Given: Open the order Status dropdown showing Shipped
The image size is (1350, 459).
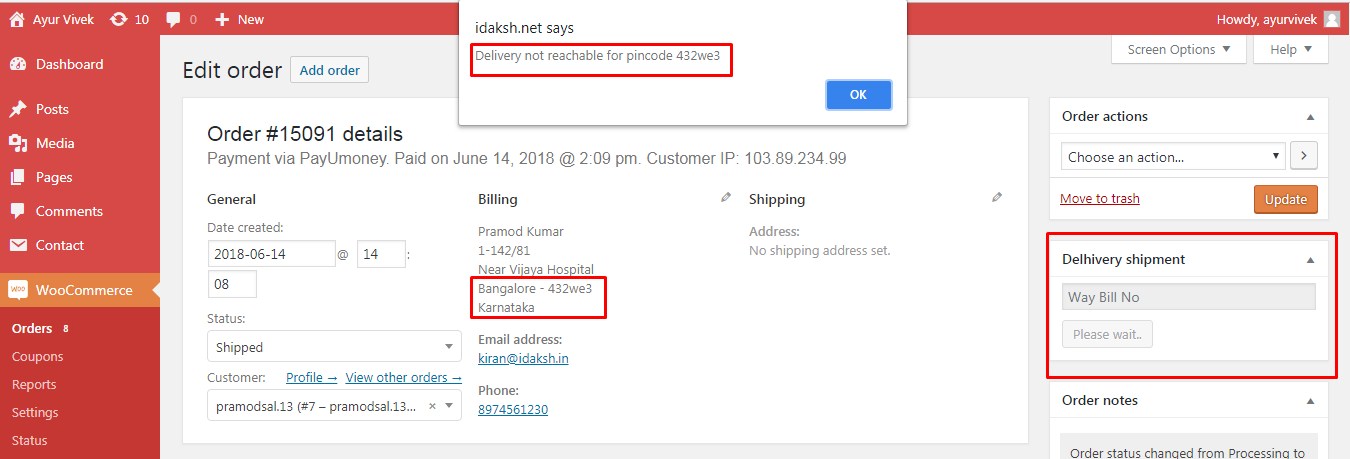Looking at the screenshot, I should click(x=334, y=347).
